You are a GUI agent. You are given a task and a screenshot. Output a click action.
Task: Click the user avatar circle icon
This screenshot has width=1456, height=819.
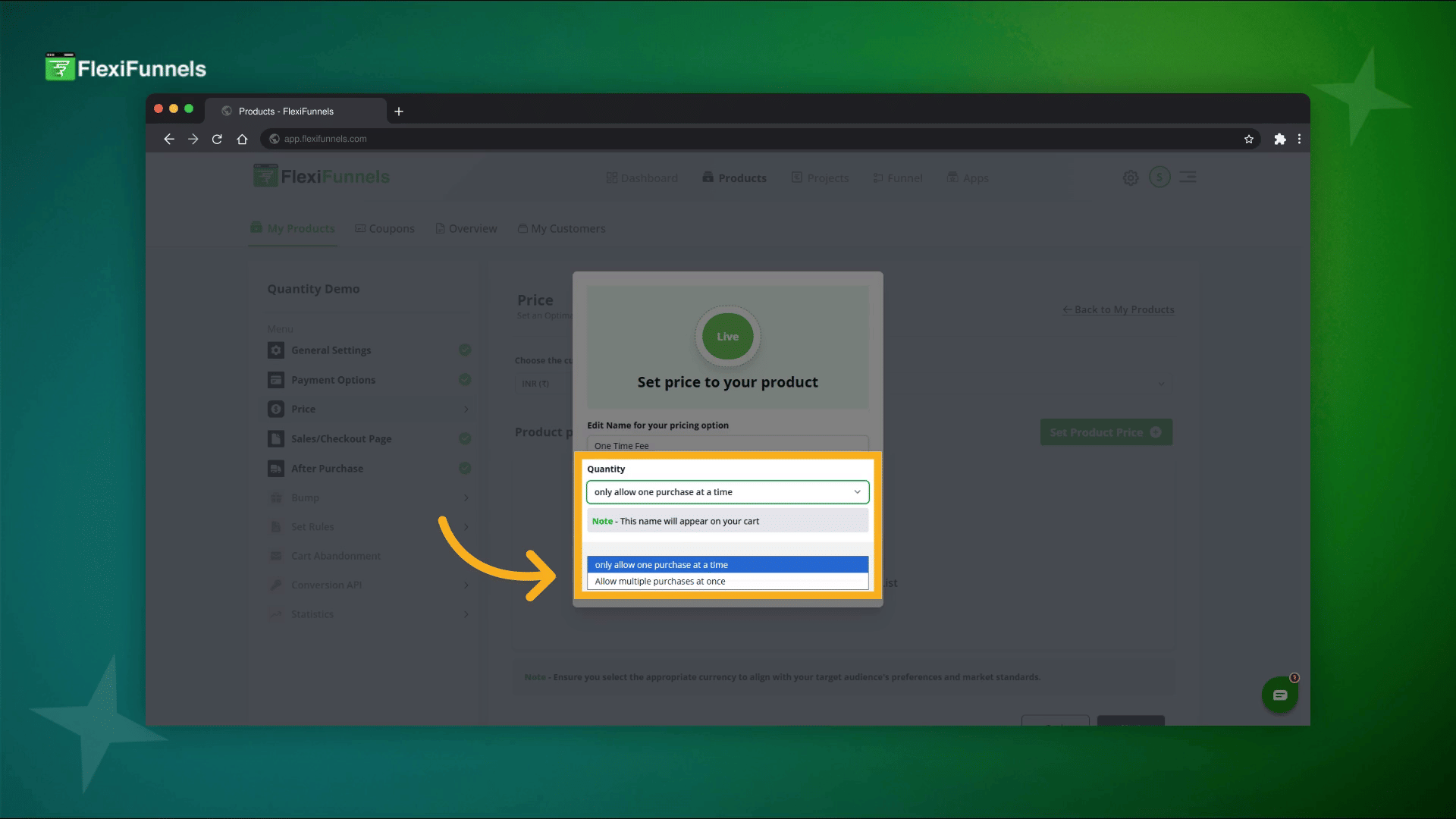point(1159,177)
